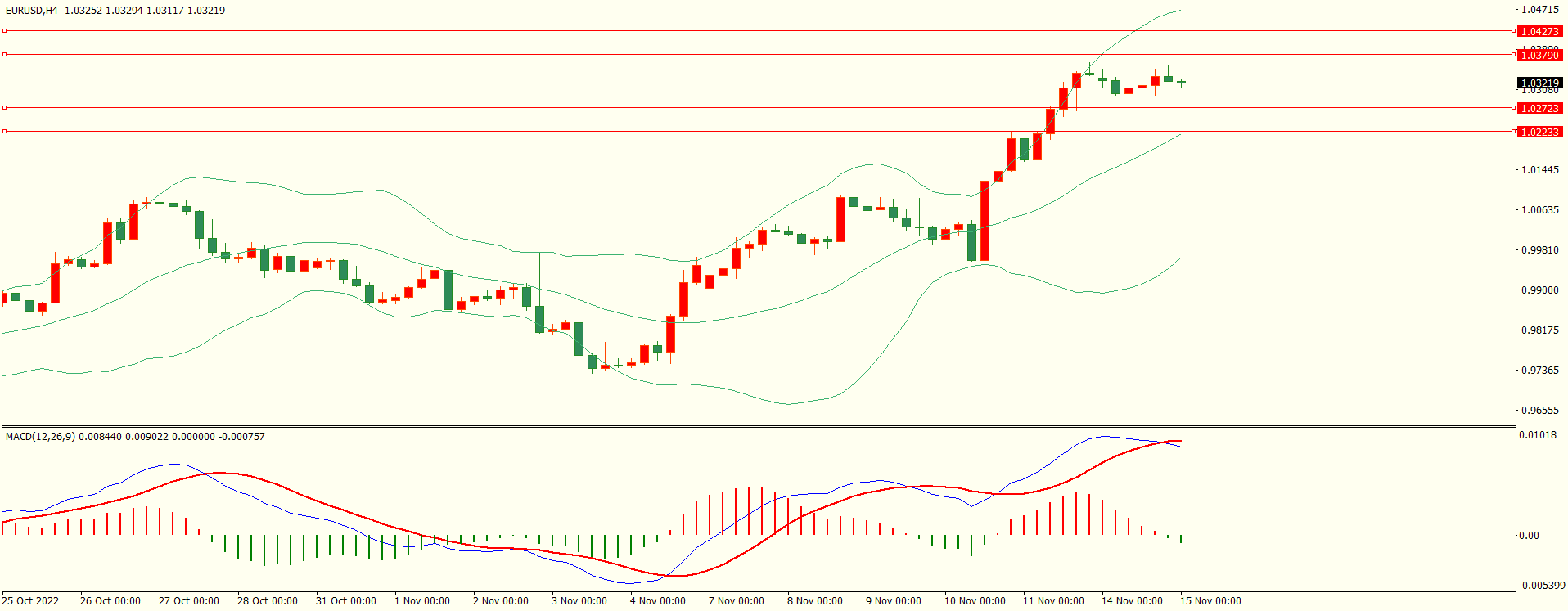
Task: Click the 9 Nov 00:00 date label
Action: coord(894,601)
